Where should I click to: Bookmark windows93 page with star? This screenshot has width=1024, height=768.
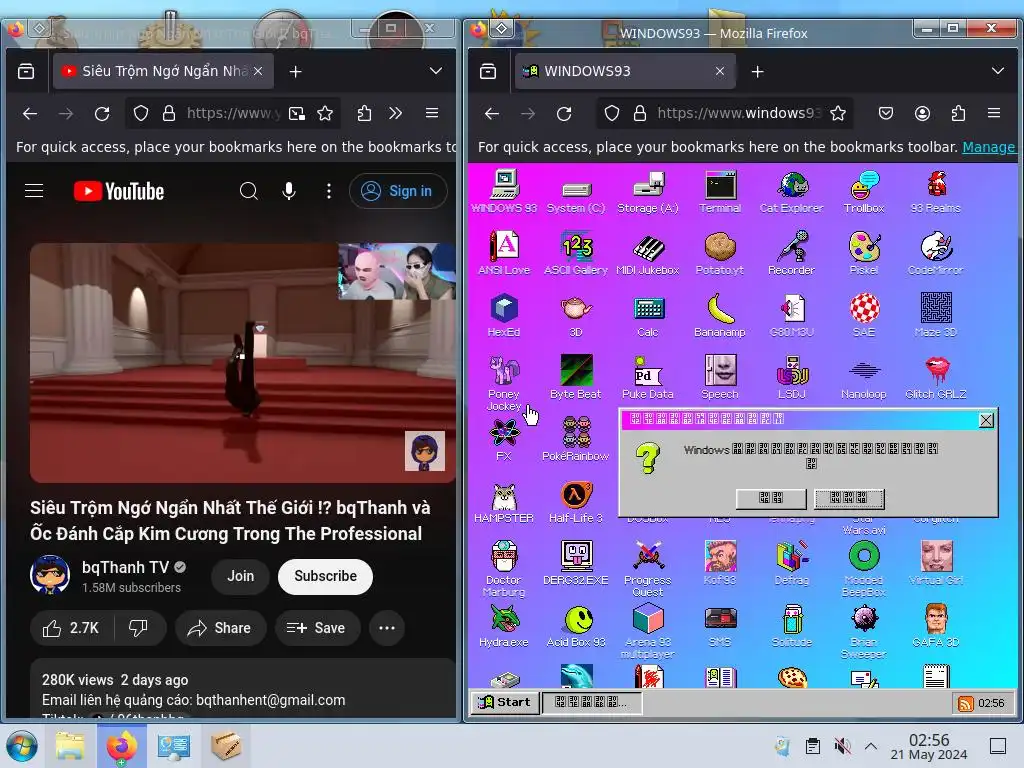(838, 113)
